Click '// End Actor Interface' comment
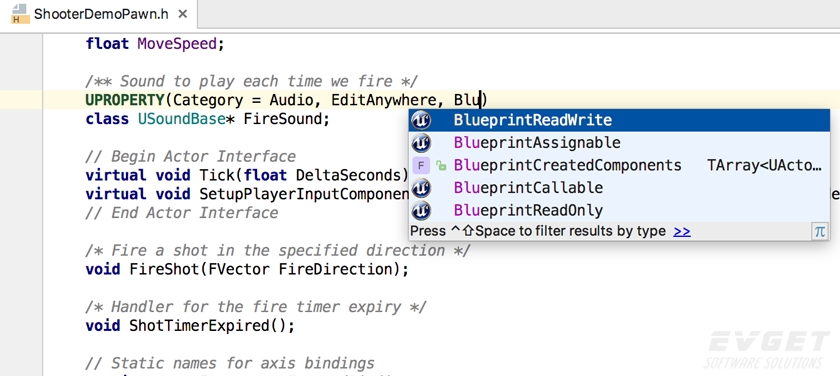 click(x=182, y=213)
